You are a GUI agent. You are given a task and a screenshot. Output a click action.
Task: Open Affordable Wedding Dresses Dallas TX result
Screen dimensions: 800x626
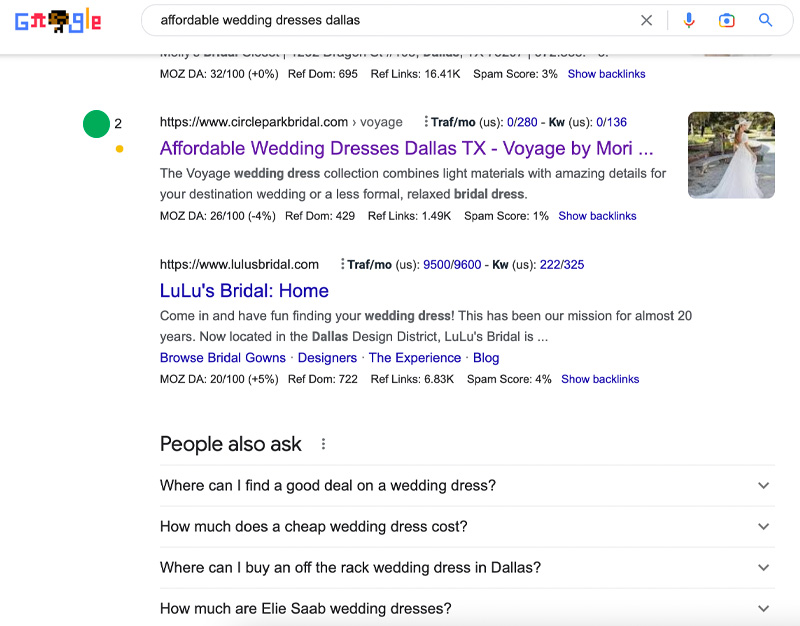(x=407, y=148)
